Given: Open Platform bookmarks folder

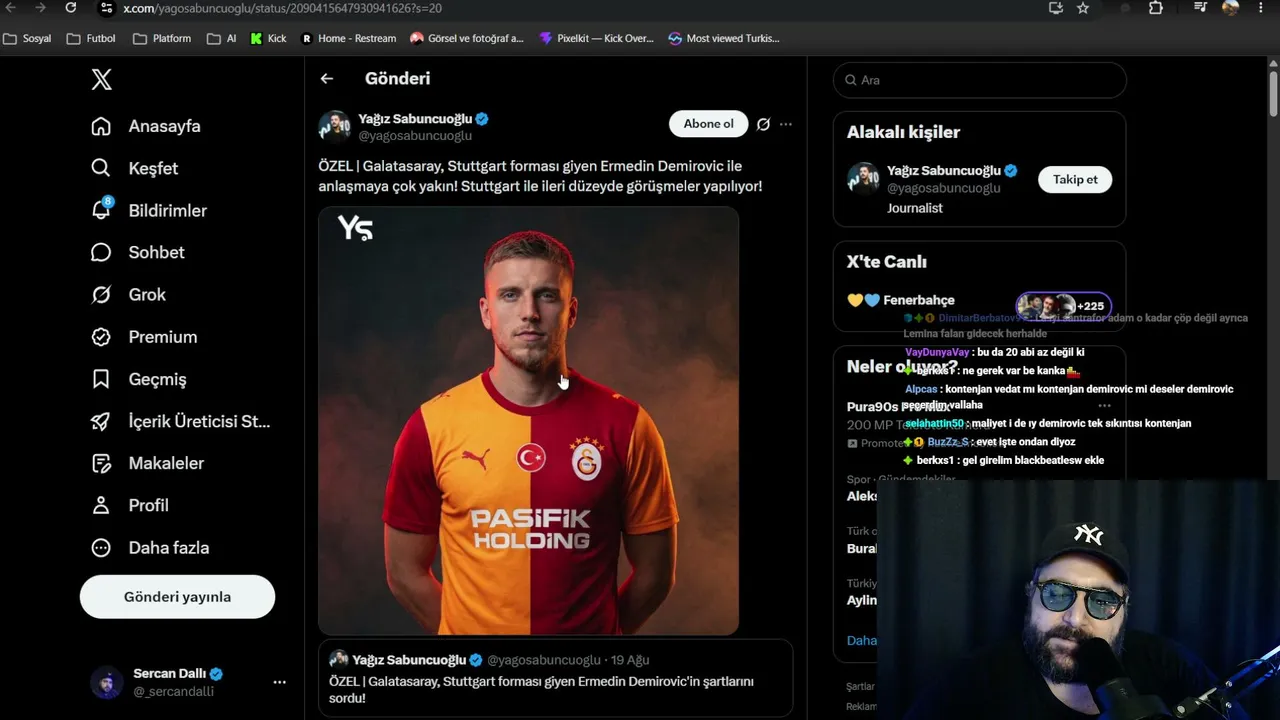Looking at the screenshot, I should pyautogui.click(x=162, y=39).
